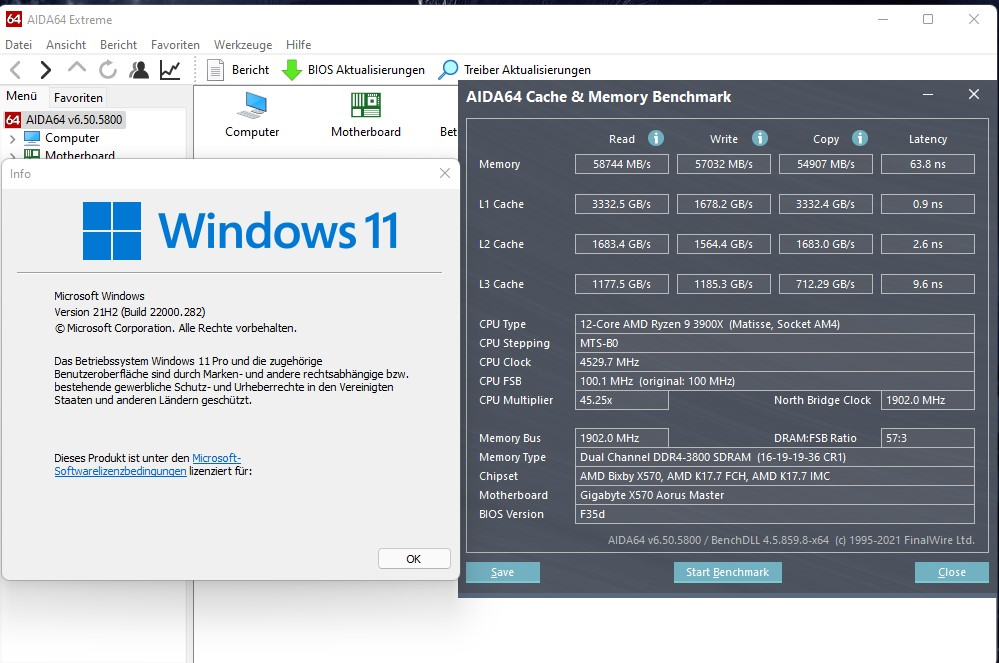Go up one level with the up arrow icon
The height and width of the screenshot is (663, 999).
(x=76, y=68)
